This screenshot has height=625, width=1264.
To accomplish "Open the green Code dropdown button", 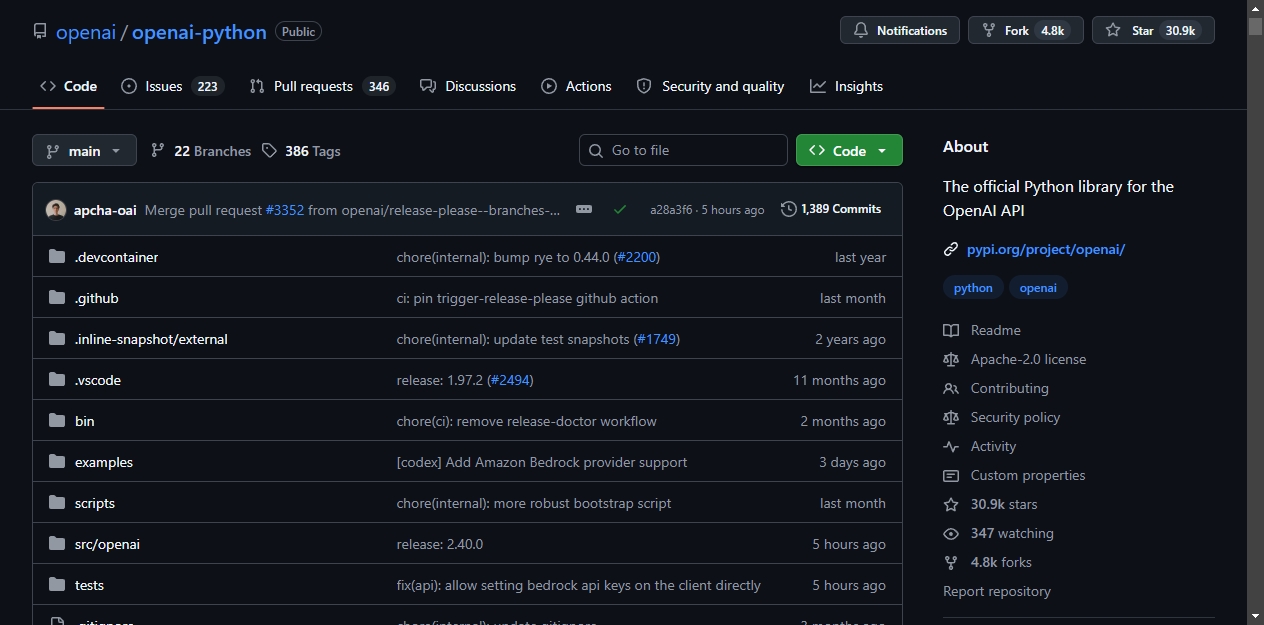I will [849, 150].
